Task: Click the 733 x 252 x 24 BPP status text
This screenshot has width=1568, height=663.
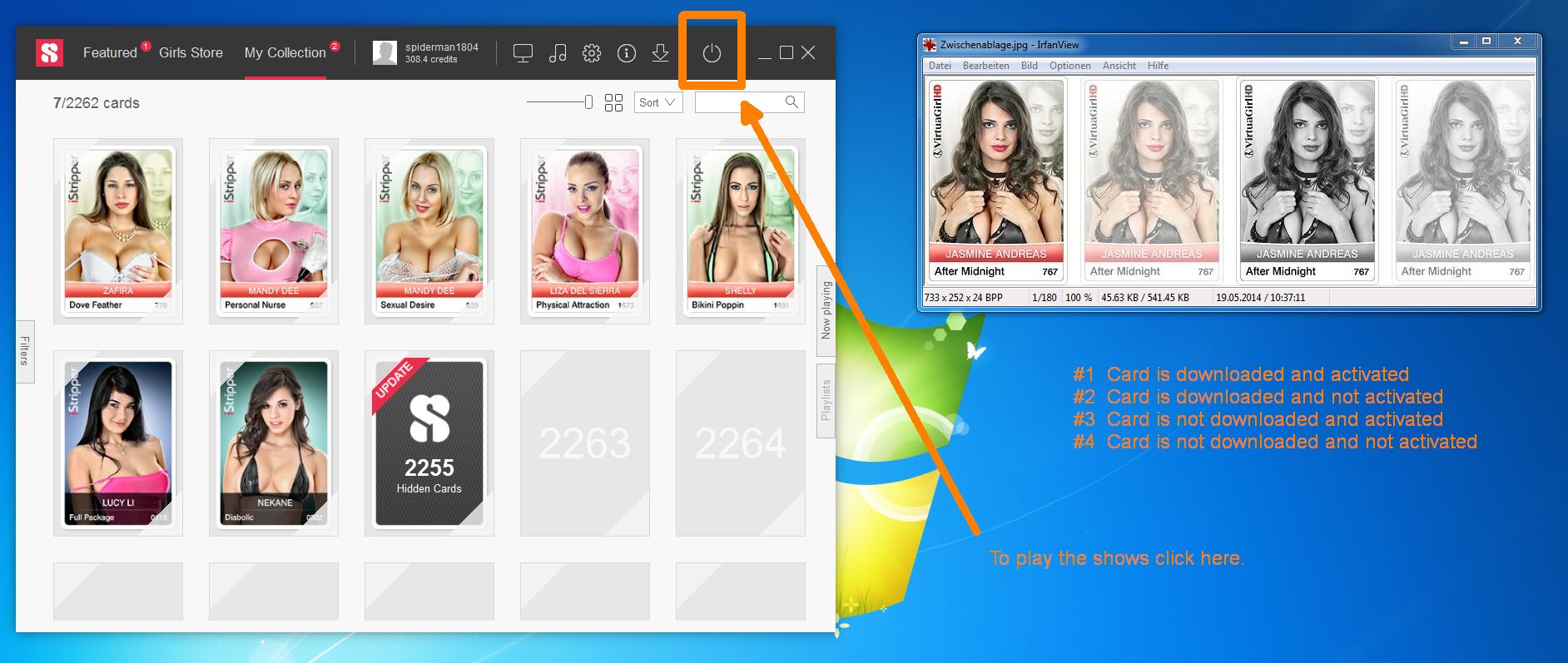Action: pyautogui.click(x=963, y=297)
